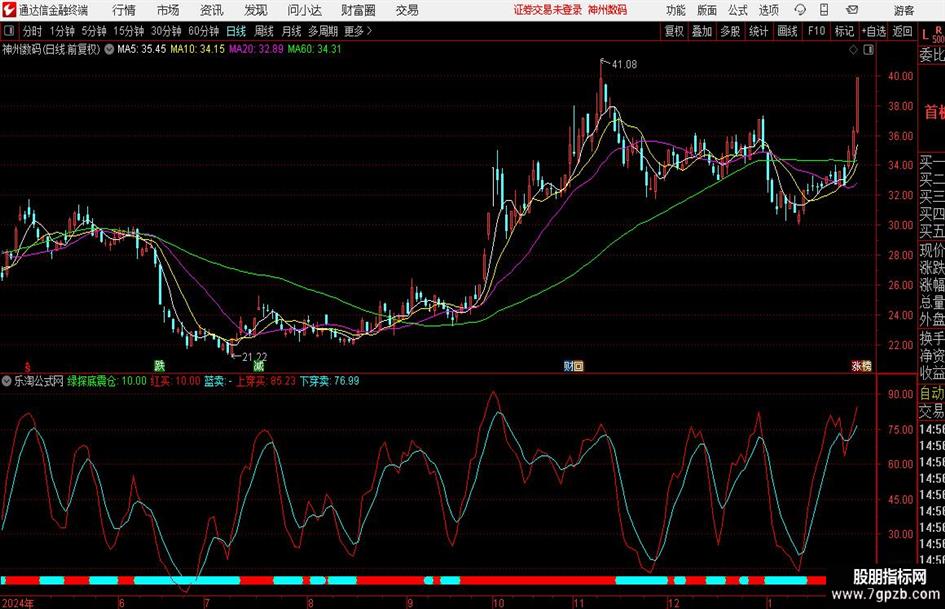Switch to the 15分钟 period tab
This screenshot has width=945, height=609.
tap(129, 31)
